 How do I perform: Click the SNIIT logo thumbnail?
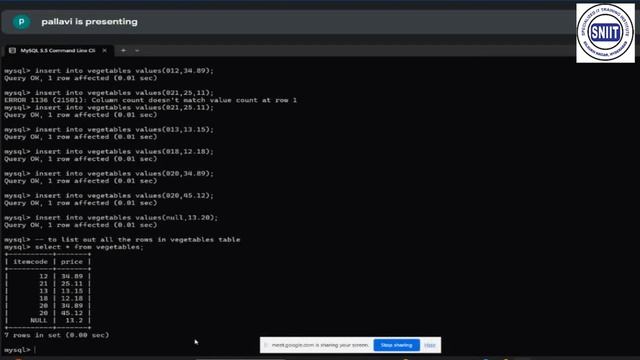(x=605, y=33)
